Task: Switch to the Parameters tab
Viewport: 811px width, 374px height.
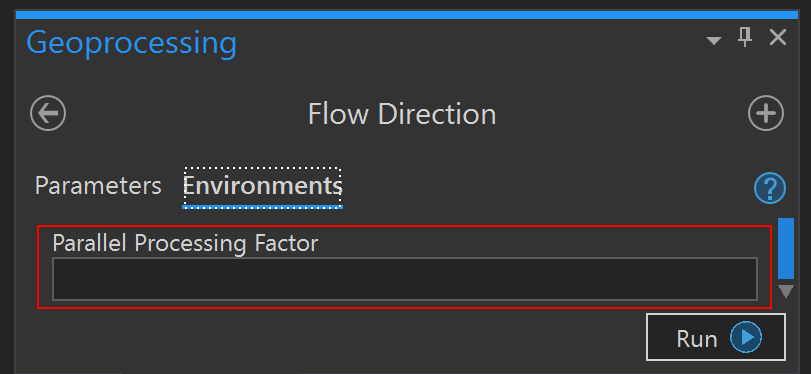Action: [98, 186]
